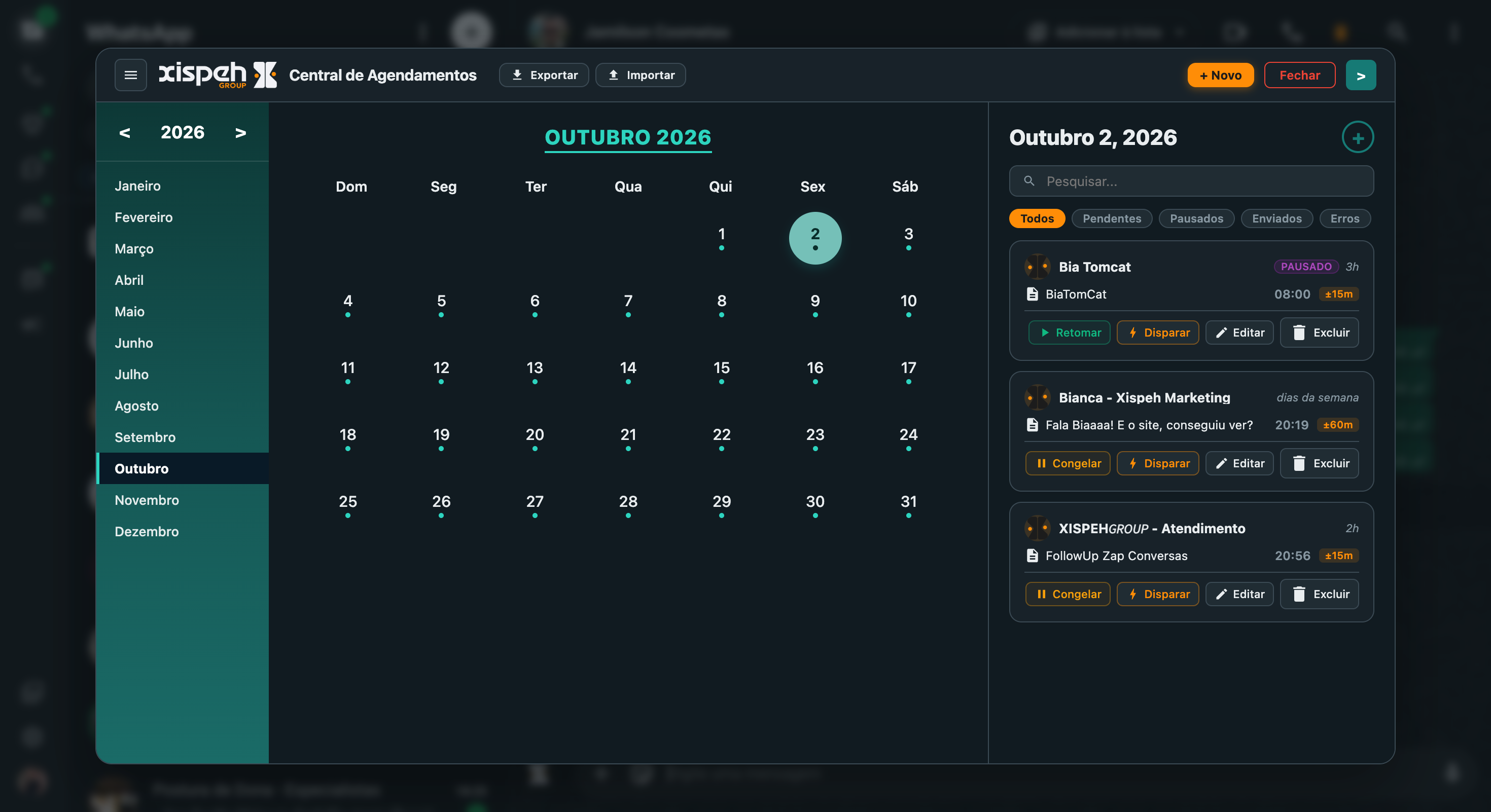Click document icon beside BiaTomCat
The image size is (1491, 812).
pos(1032,294)
